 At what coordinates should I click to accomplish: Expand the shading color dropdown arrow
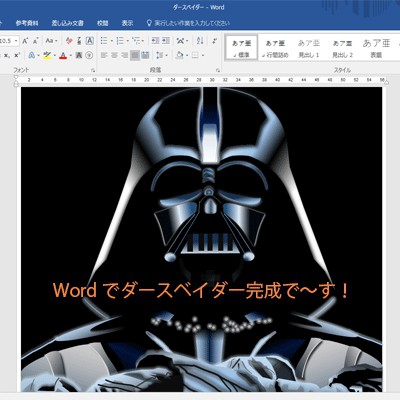coord(187,56)
